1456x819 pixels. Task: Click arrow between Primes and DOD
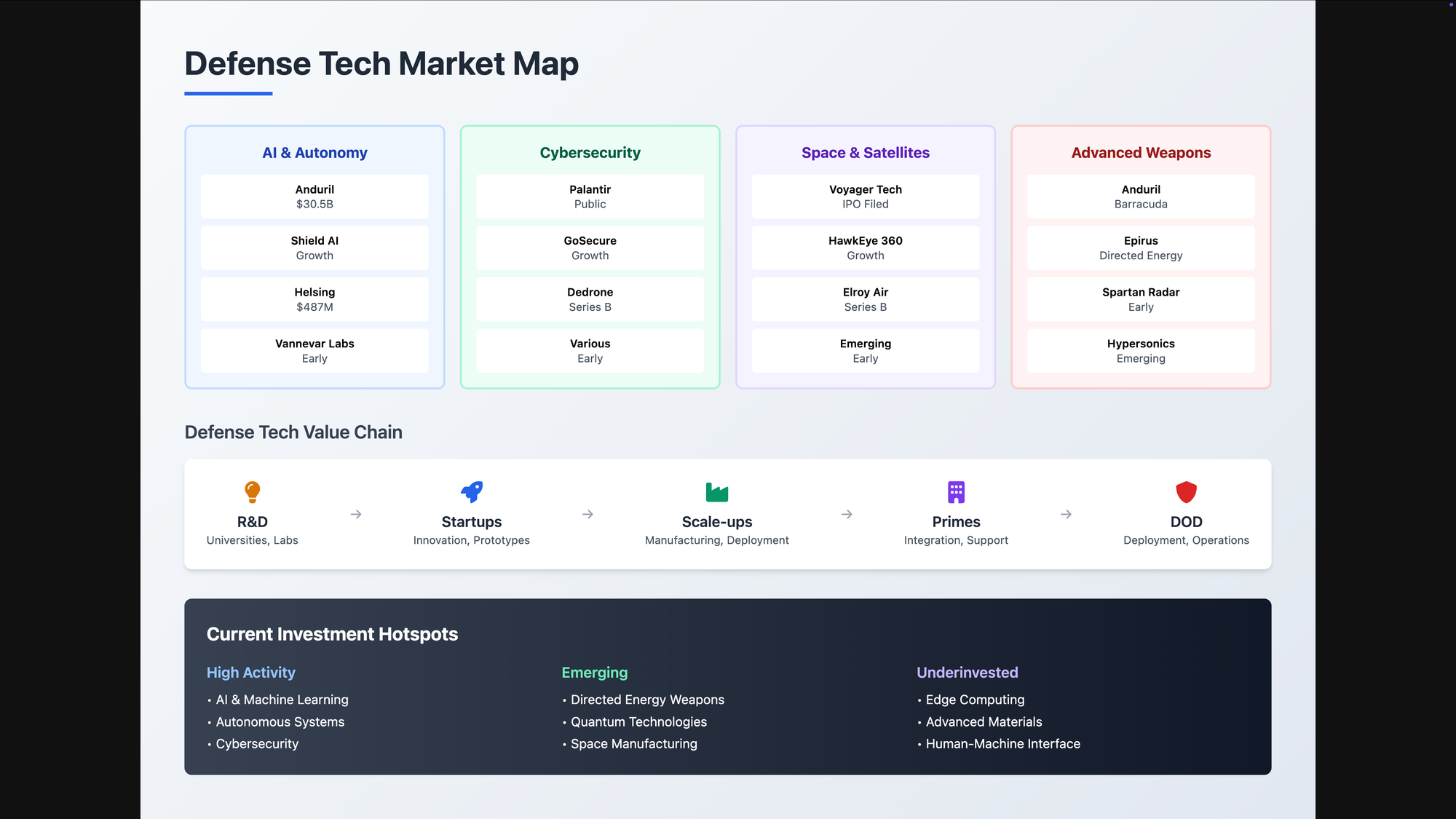(1066, 515)
